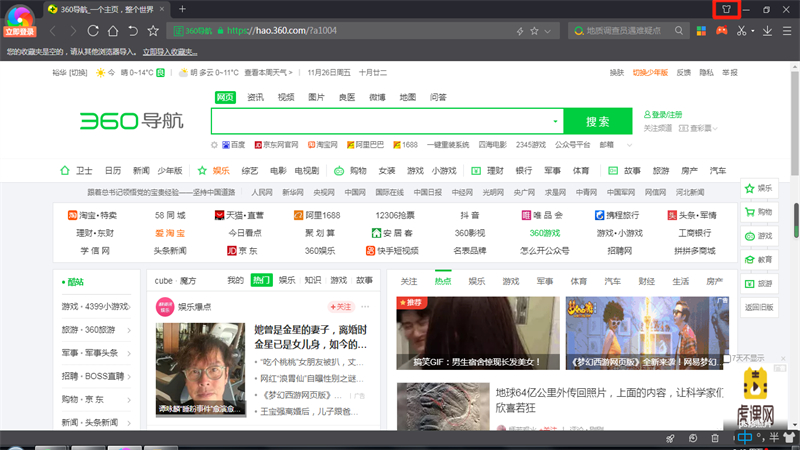The width and height of the screenshot is (800, 450).
Task: Click the undo closed tab icon
Action: [133, 31]
